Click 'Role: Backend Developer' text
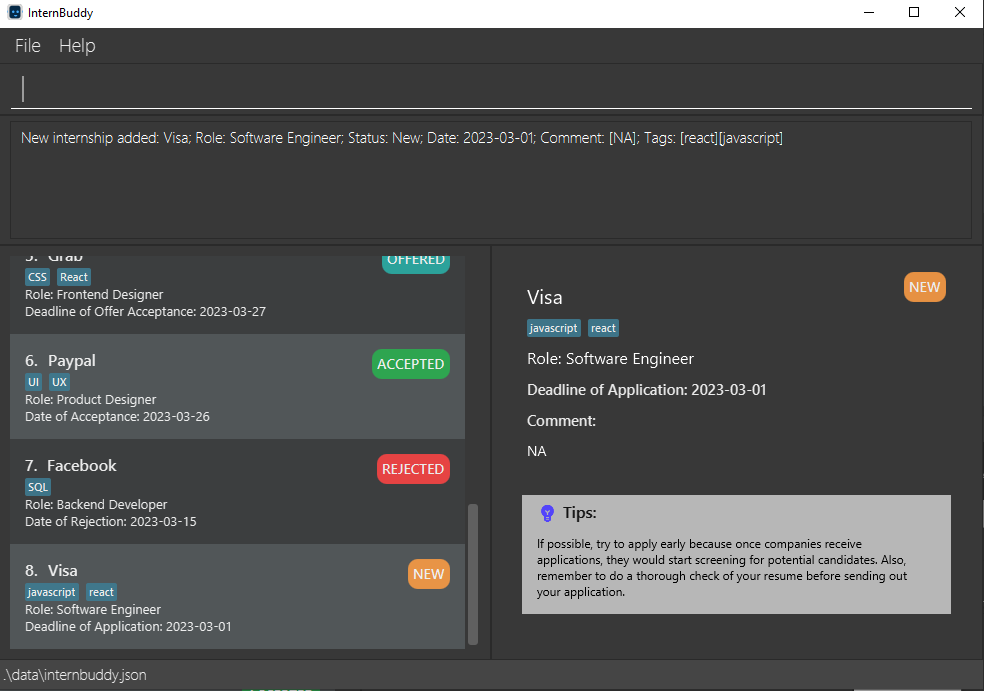 [x=96, y=504]
